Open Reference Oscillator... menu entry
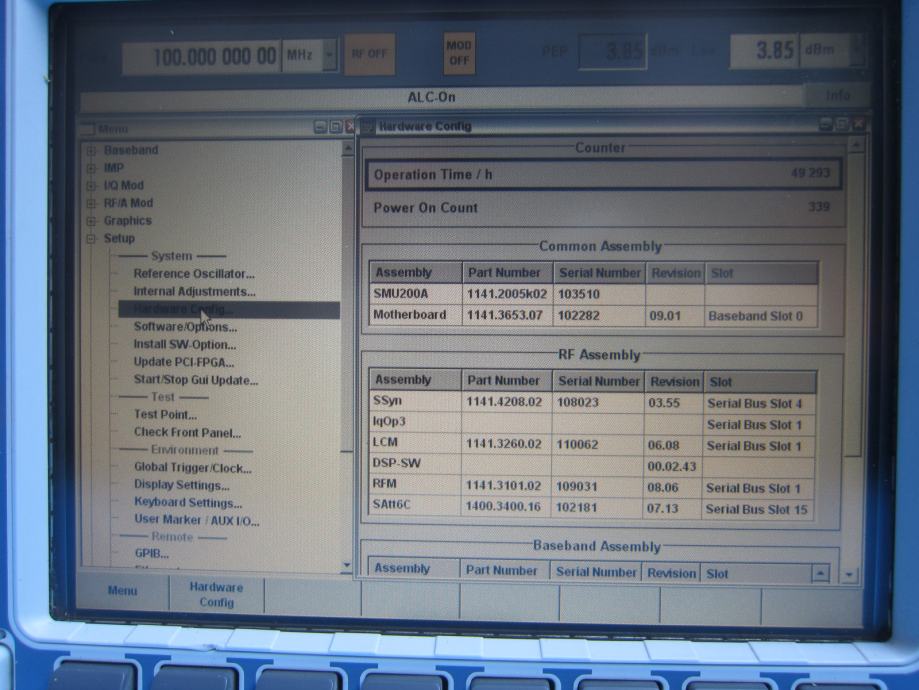Screen dimensions: 919x690 tap(194, 274)
